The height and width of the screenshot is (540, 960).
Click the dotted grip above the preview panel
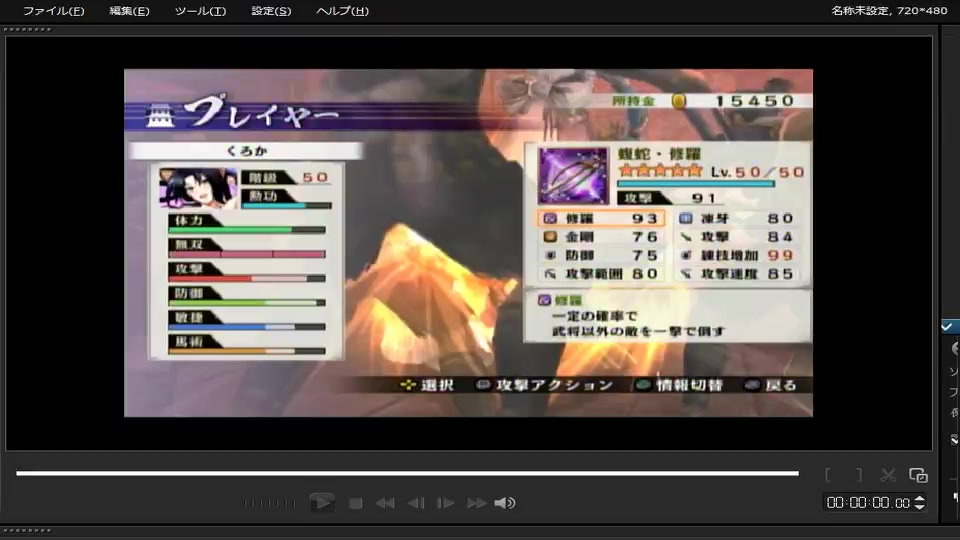click(27, 29)
